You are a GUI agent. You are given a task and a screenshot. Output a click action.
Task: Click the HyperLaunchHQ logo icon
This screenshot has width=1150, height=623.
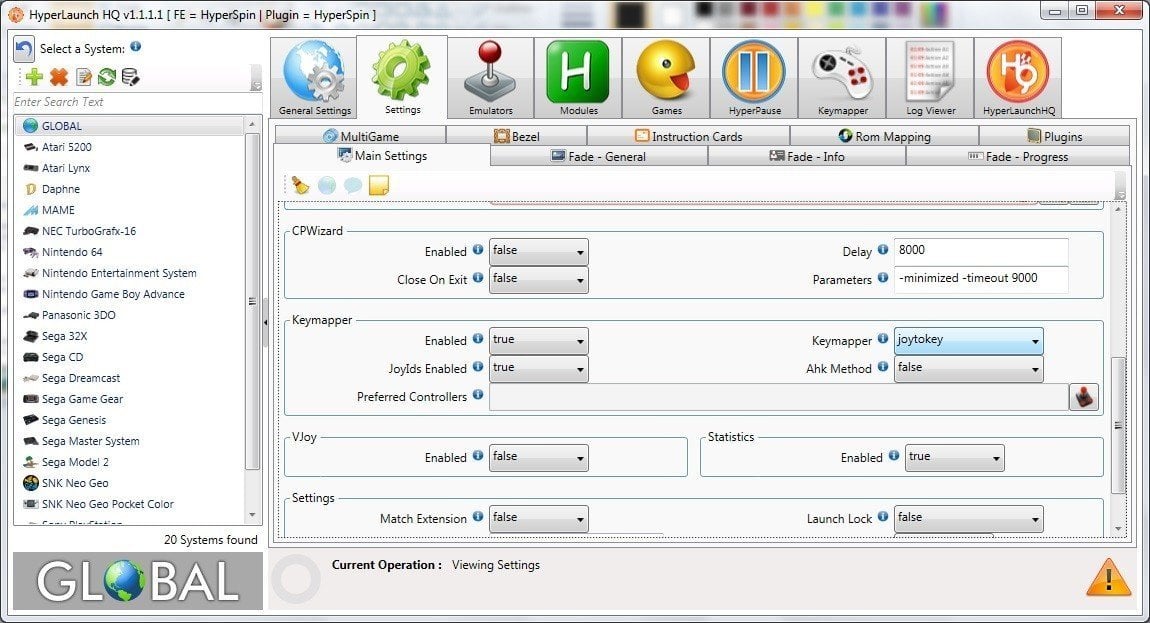(x=1017, y=70)
